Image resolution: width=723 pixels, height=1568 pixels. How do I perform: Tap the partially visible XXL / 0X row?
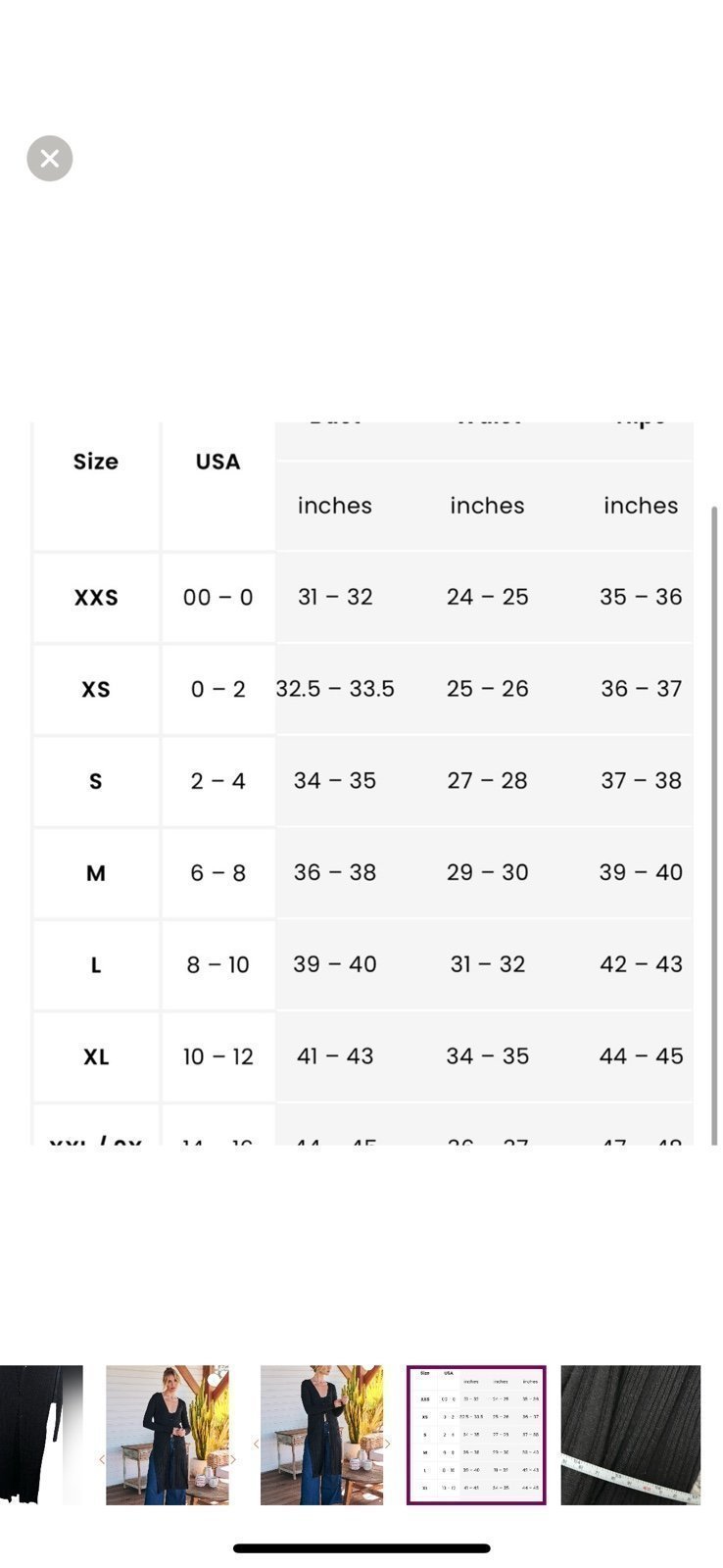(362, 1125)
